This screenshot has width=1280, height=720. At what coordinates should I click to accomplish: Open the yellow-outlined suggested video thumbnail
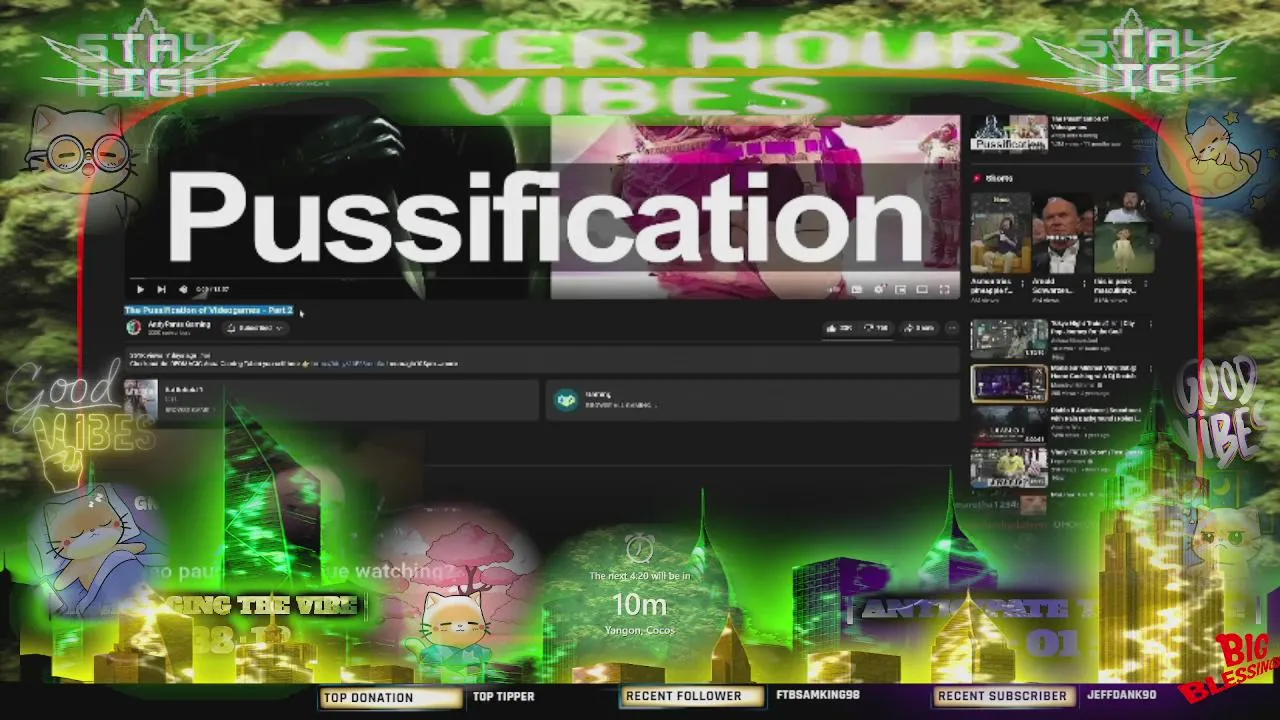[x=1009, y=383]
